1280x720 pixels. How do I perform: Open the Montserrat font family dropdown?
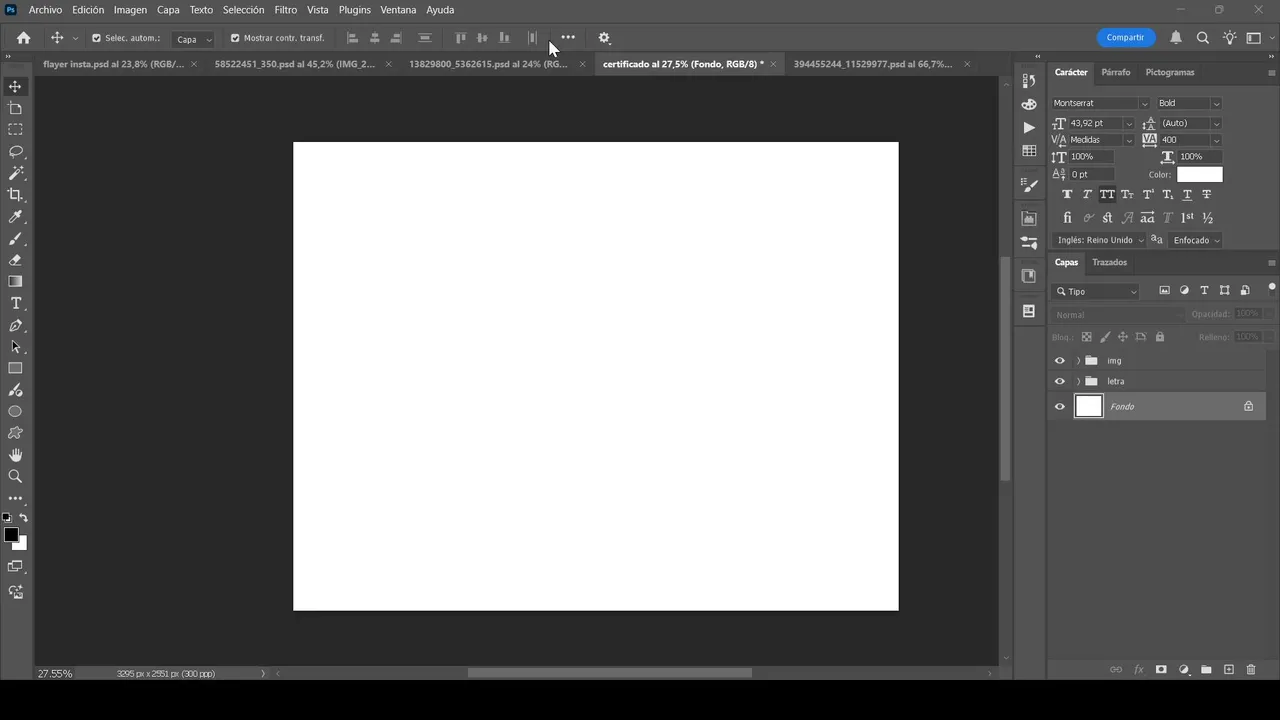[1144, 104]
